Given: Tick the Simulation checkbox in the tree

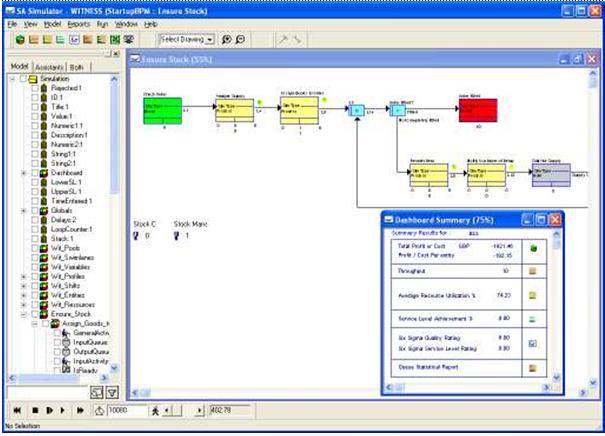Looking at the screenshot, I should click(x=24, y=79).
